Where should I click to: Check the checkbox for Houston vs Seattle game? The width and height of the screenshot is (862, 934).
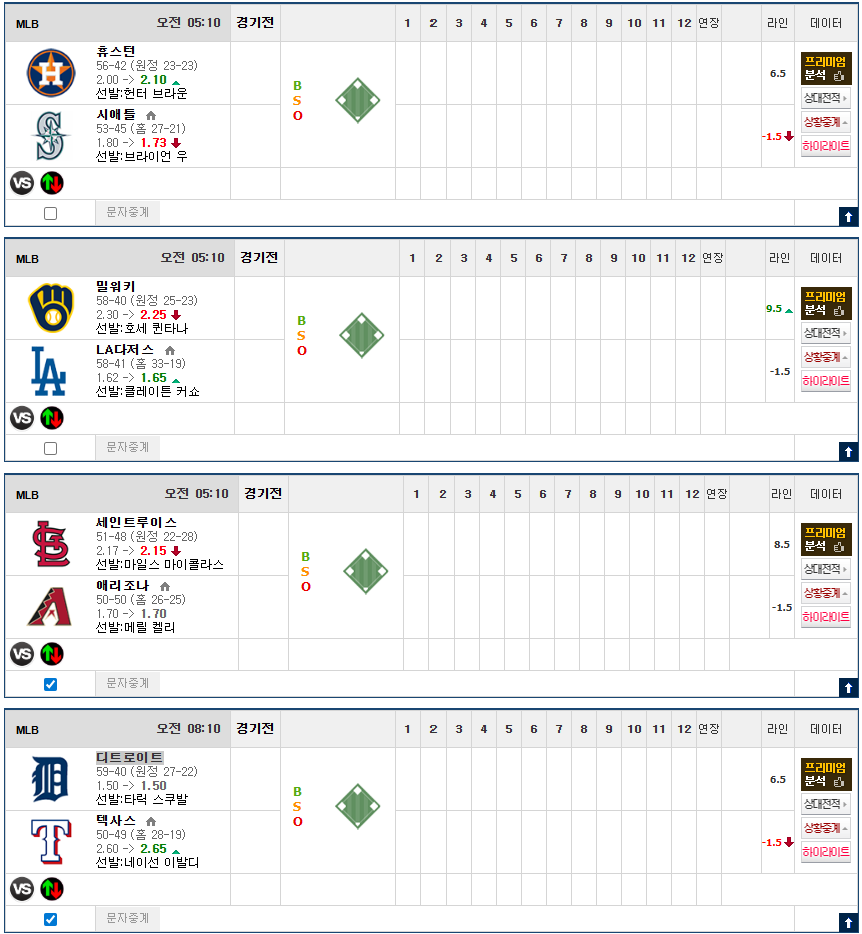[x=51, y=213]
